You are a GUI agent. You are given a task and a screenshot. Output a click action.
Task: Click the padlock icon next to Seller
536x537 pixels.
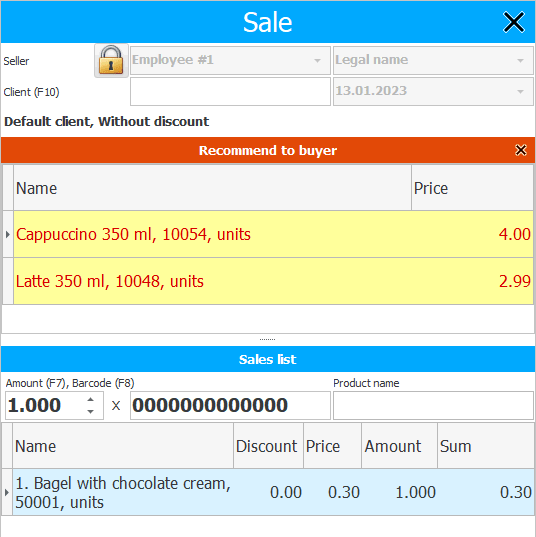111,61
